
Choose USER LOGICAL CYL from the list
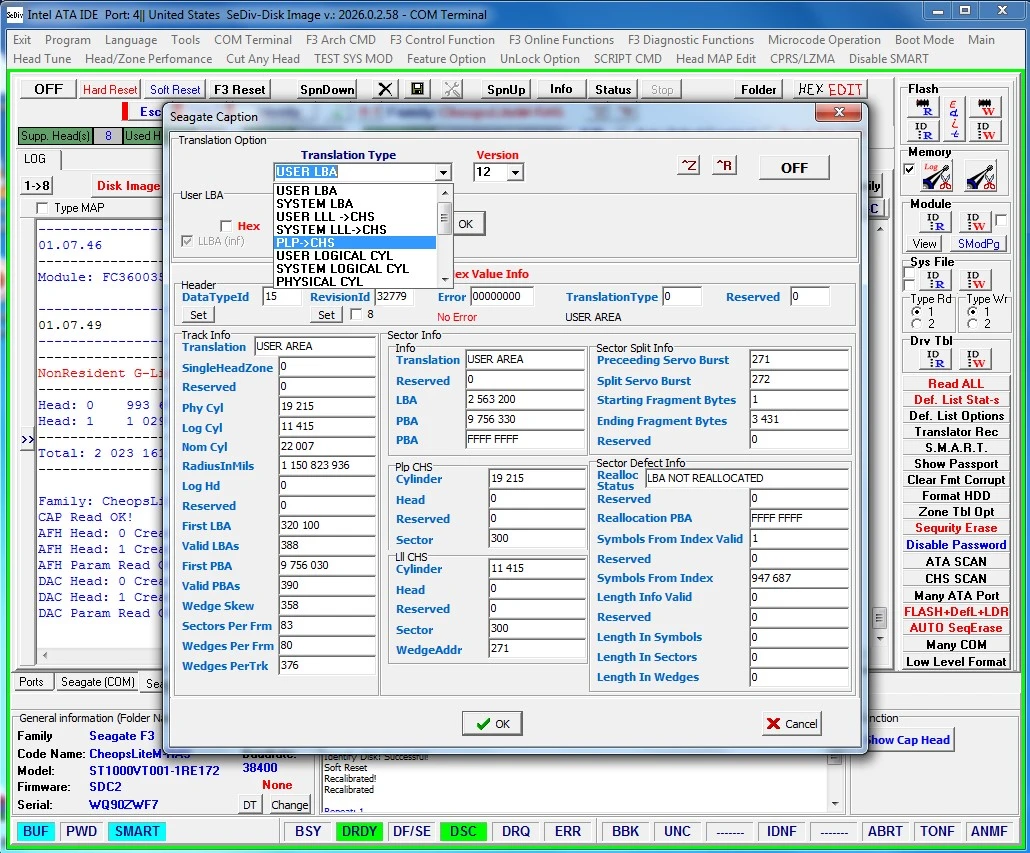tap(355, 255)
